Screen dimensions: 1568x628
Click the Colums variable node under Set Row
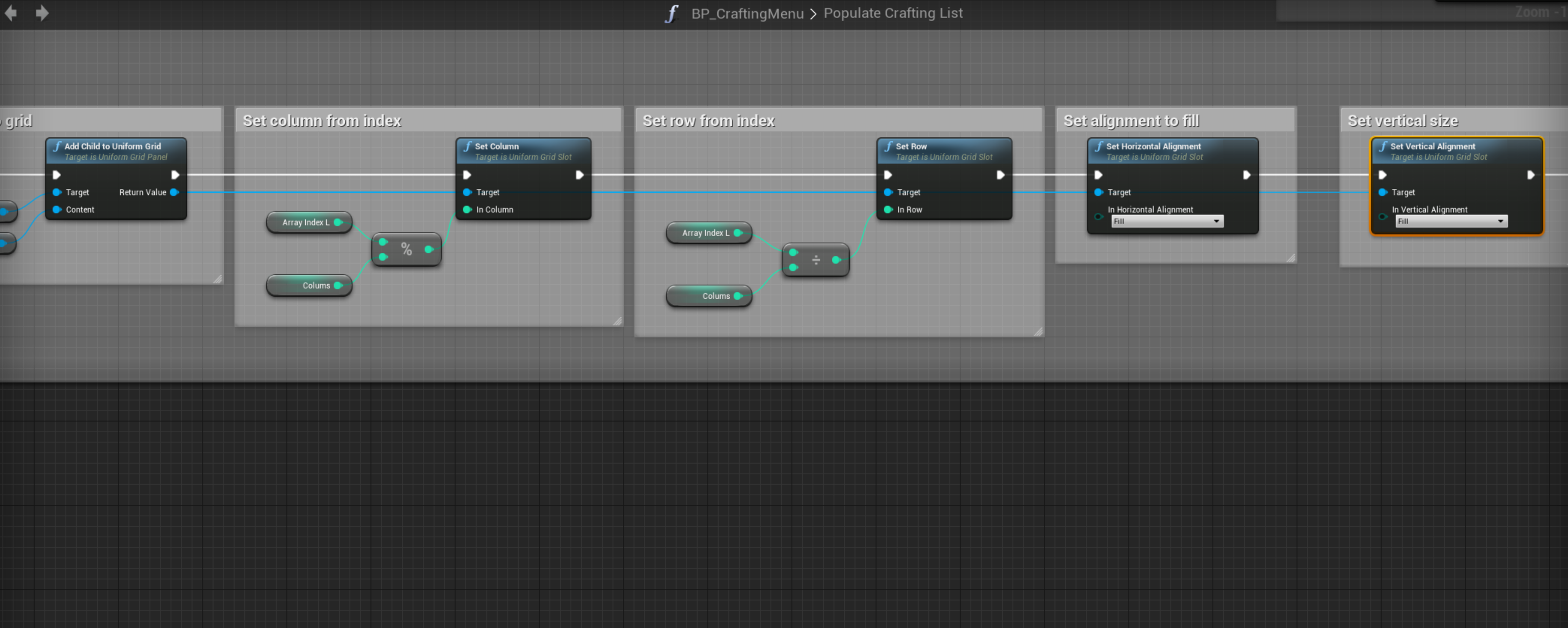click(708, 296)
